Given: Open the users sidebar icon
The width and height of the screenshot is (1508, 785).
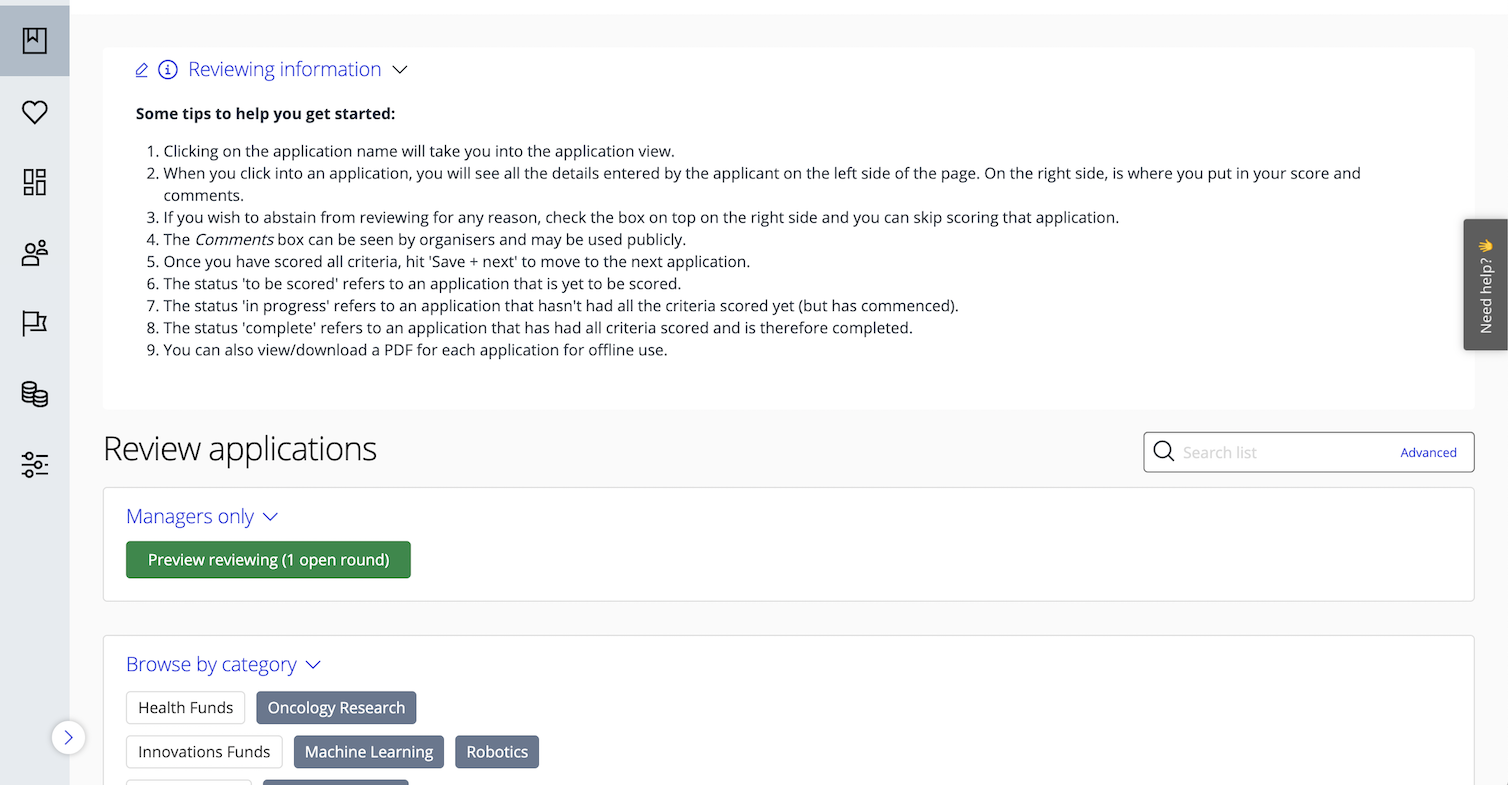Looking at the screenshot, I should (x=35, y=254).
